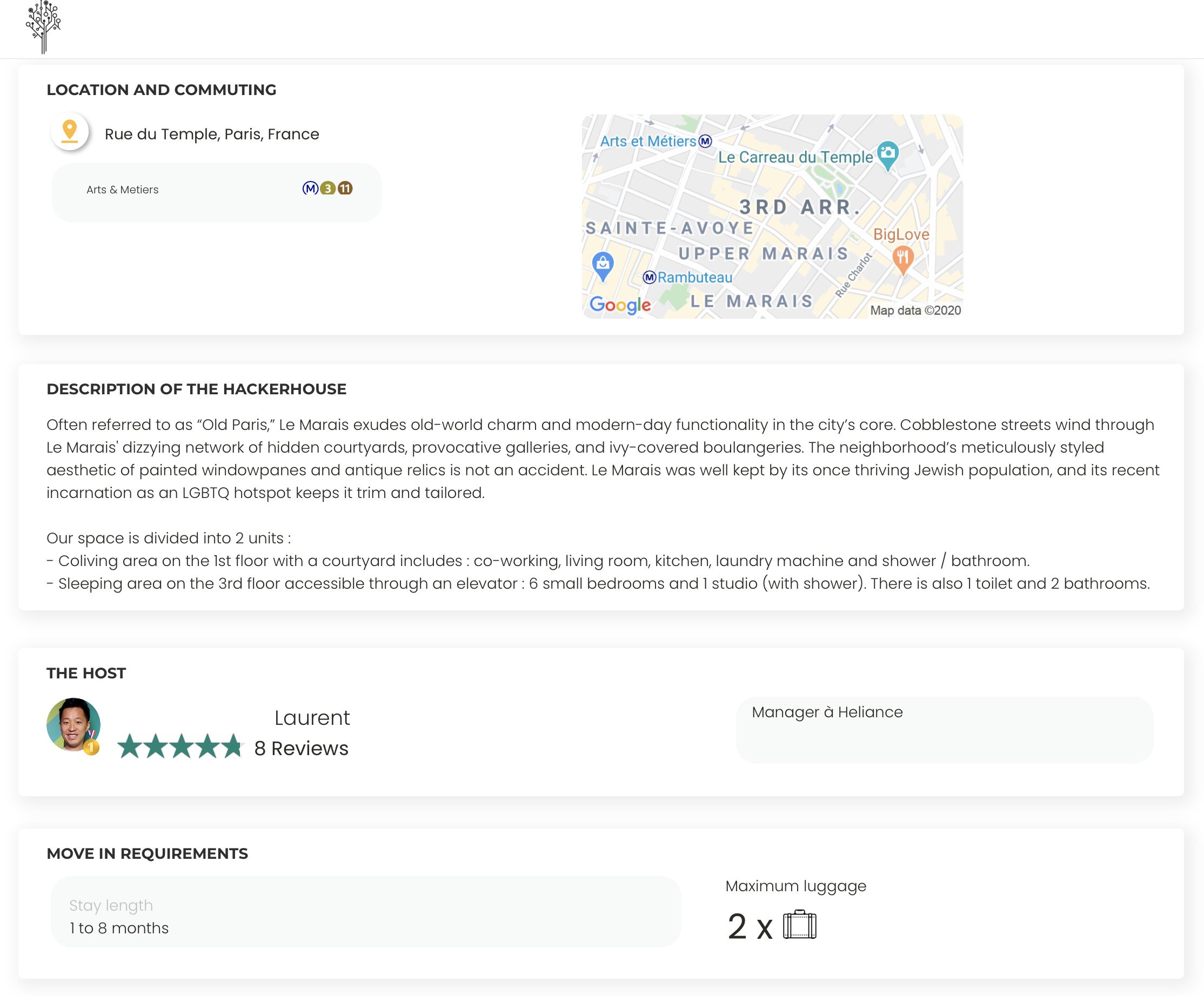
Task: Click the blue shopping bag map marker
Action: point(603,265)
